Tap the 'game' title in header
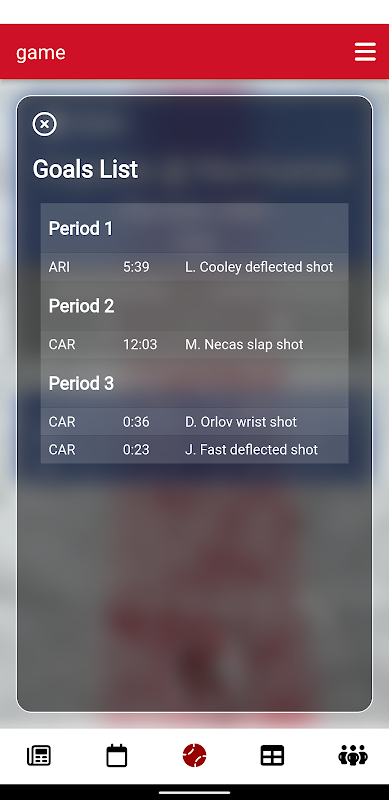The image size is (389, 800). pyautogui.click(x=41, y=53)
